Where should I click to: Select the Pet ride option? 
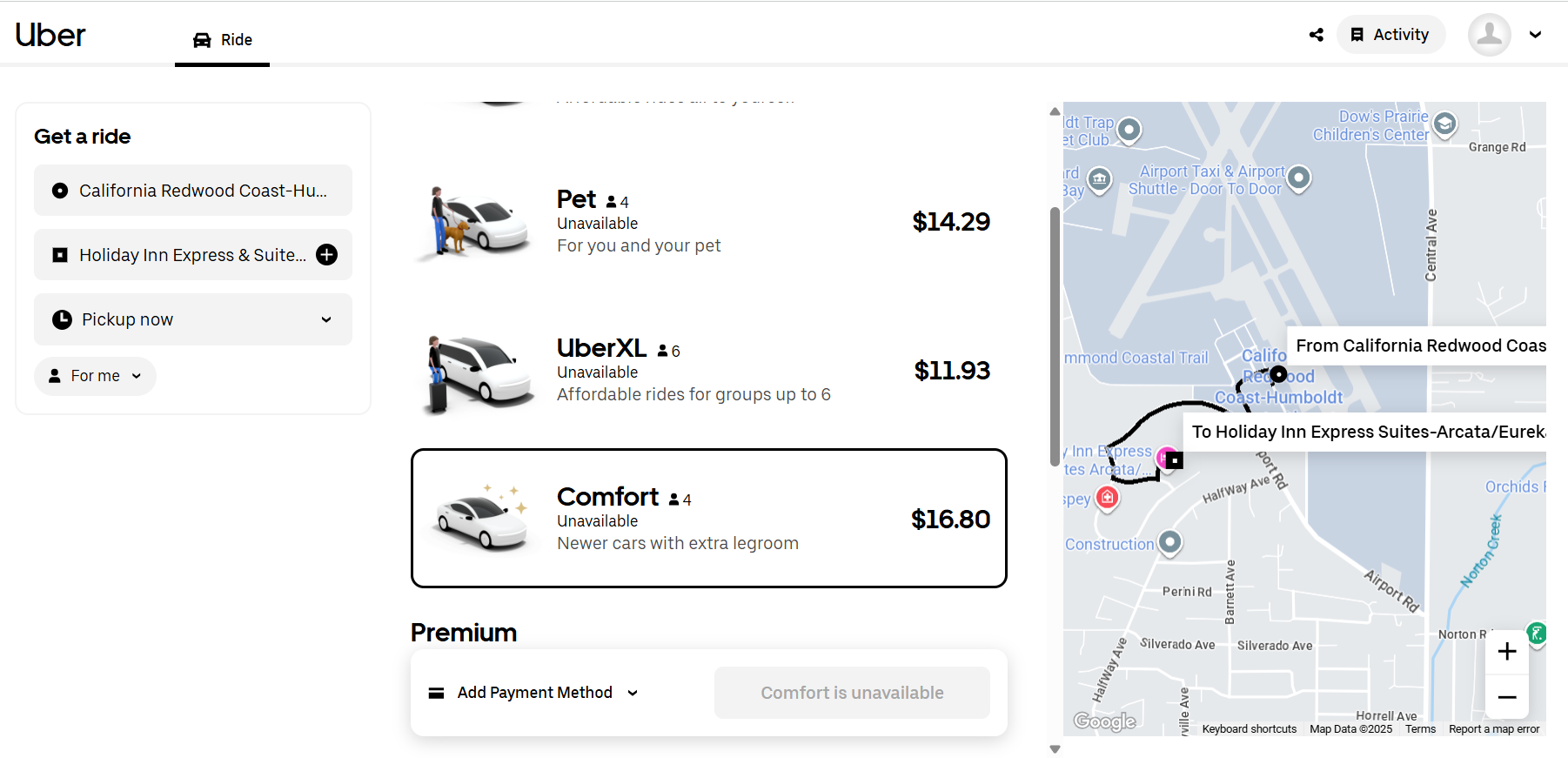[708, 222]
